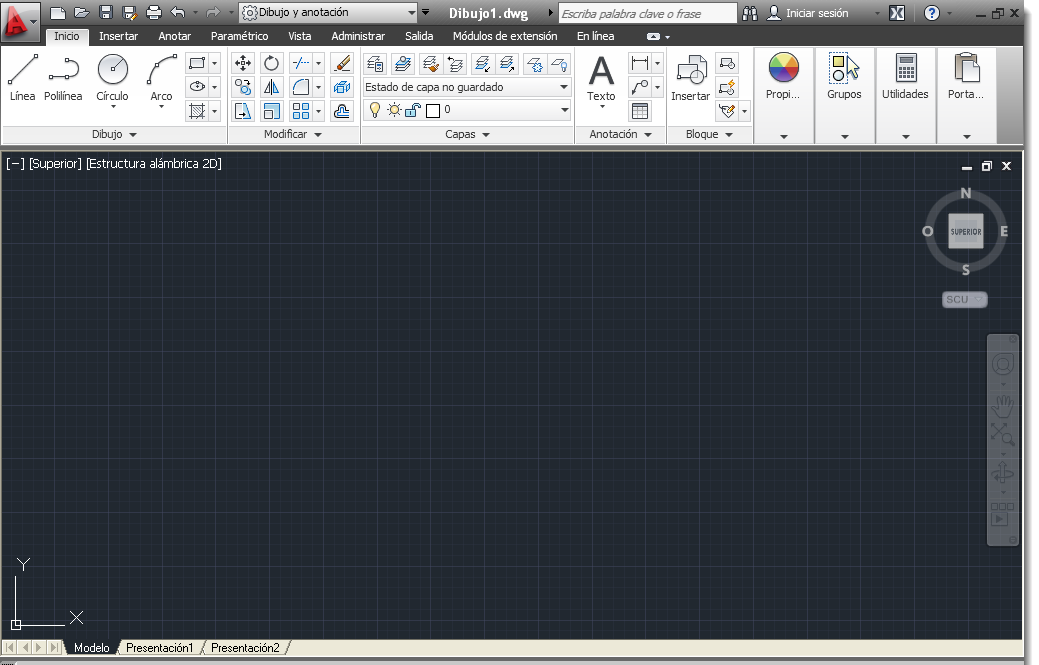Toggle the layer on/off light bulb
This screenshot has height=665, width=1039.
pos(375,108)
